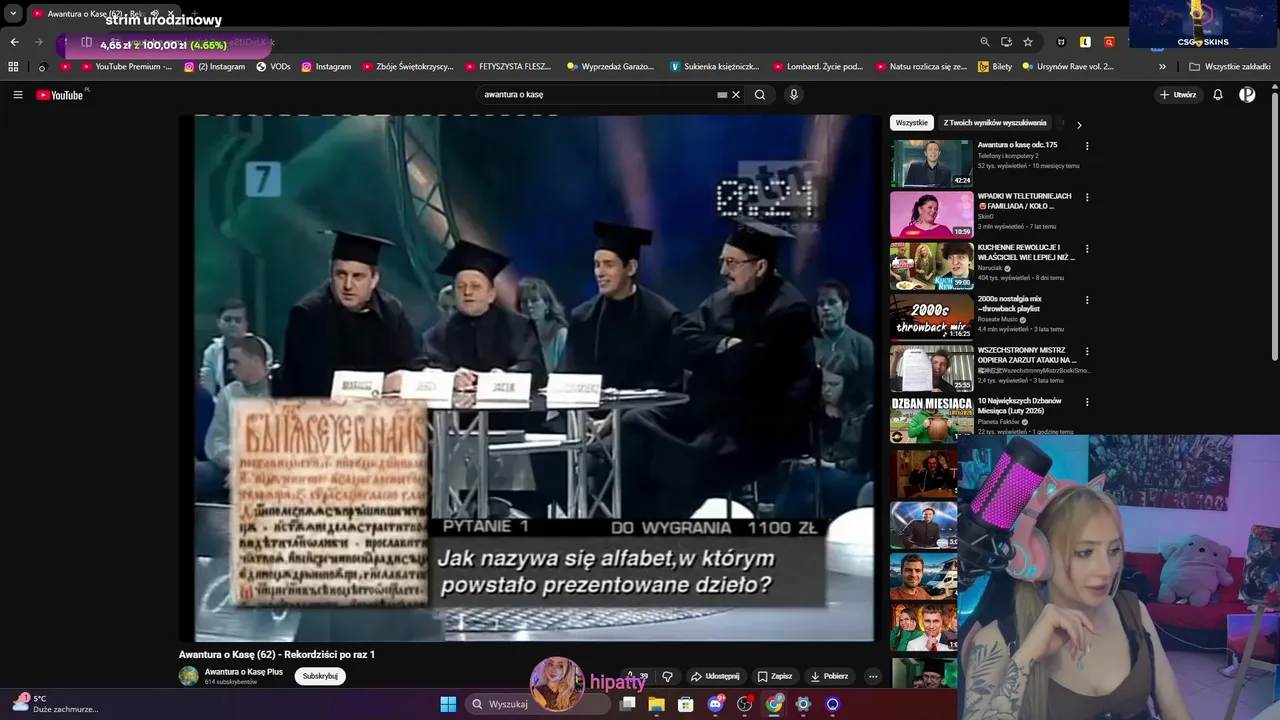Viewport: 1280px width, 720px height.
Task: Open the Sukienka księżniczki bookmark
Action: pyautogui.click(x=715, y=67)
